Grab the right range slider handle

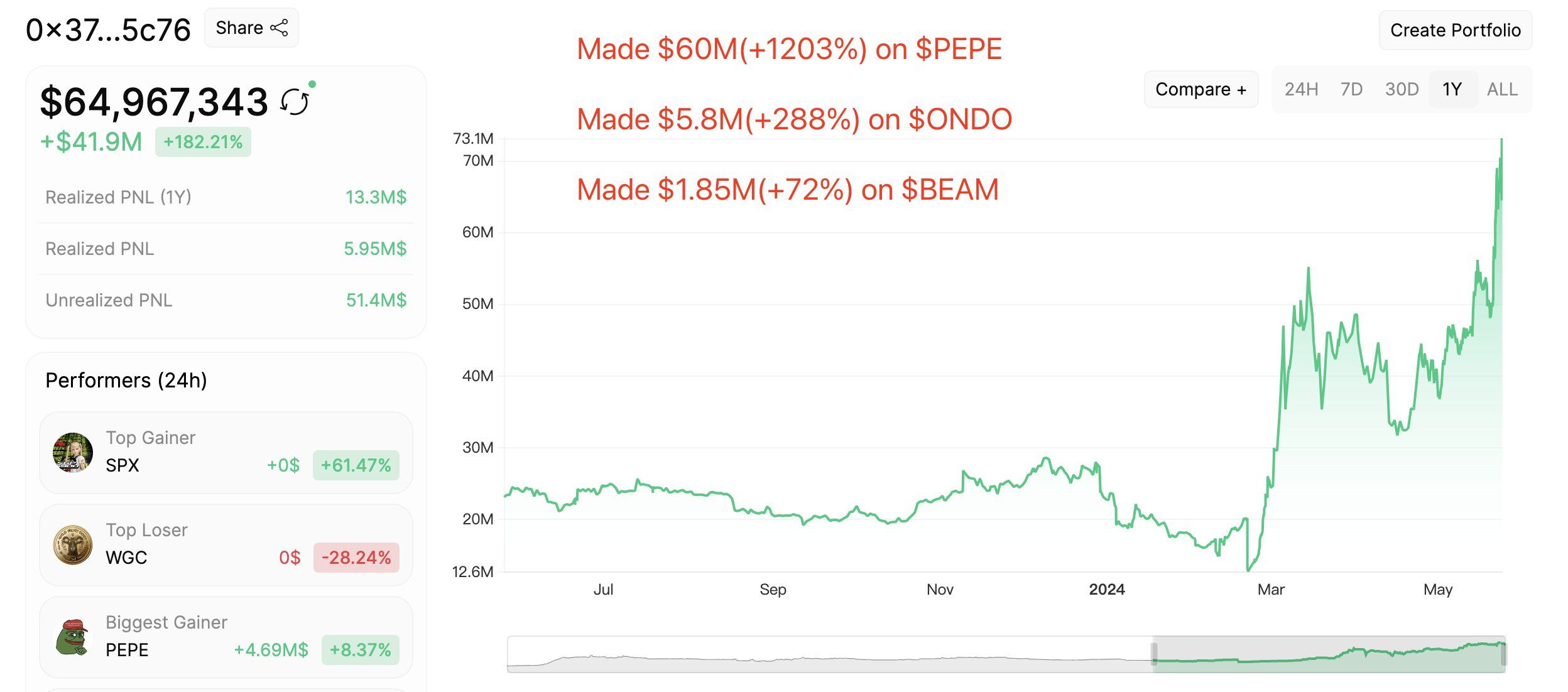click(1503, 654)
